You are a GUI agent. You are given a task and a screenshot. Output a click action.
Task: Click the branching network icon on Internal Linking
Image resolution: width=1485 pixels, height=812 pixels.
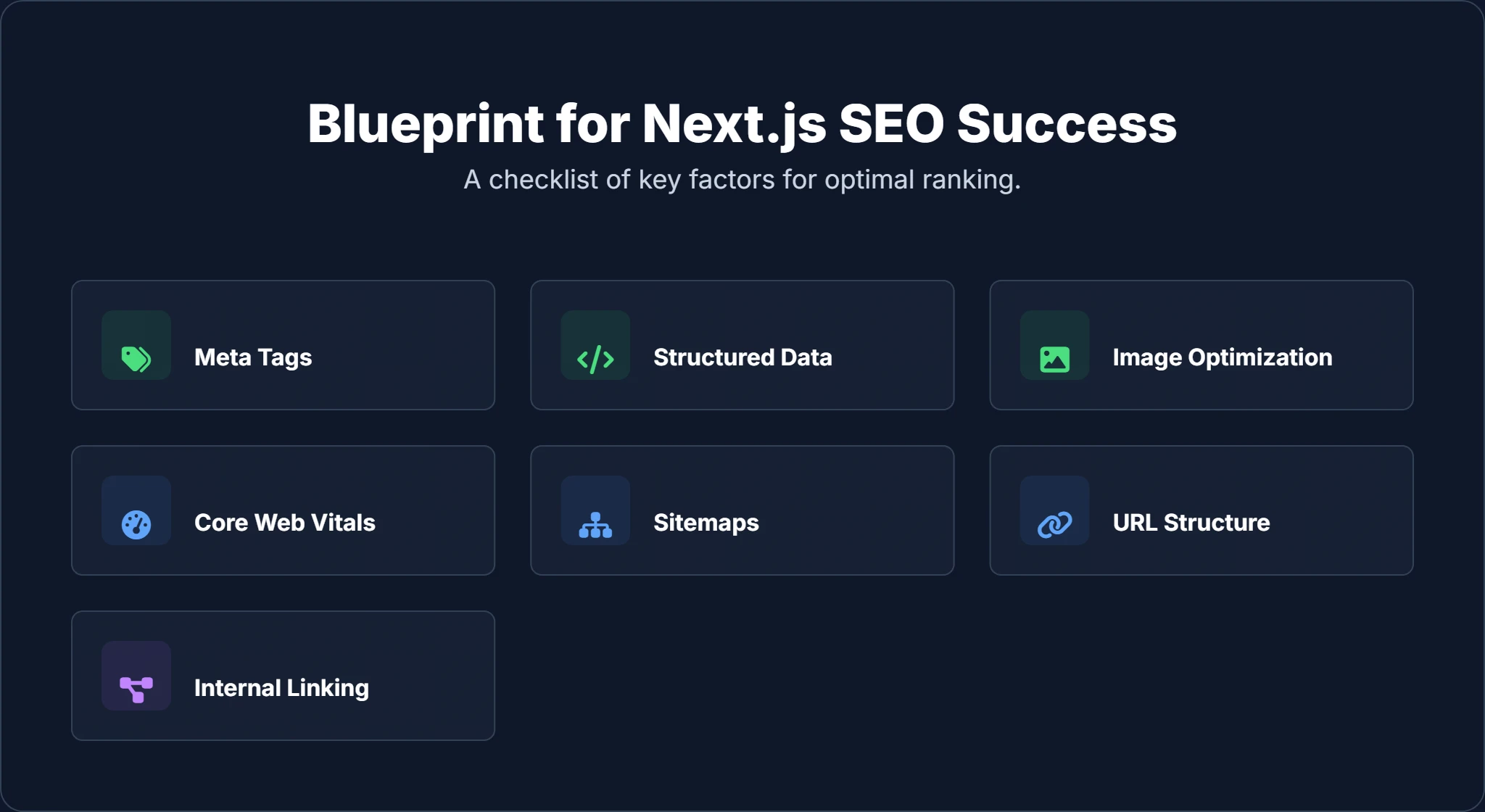click(136, 676)
